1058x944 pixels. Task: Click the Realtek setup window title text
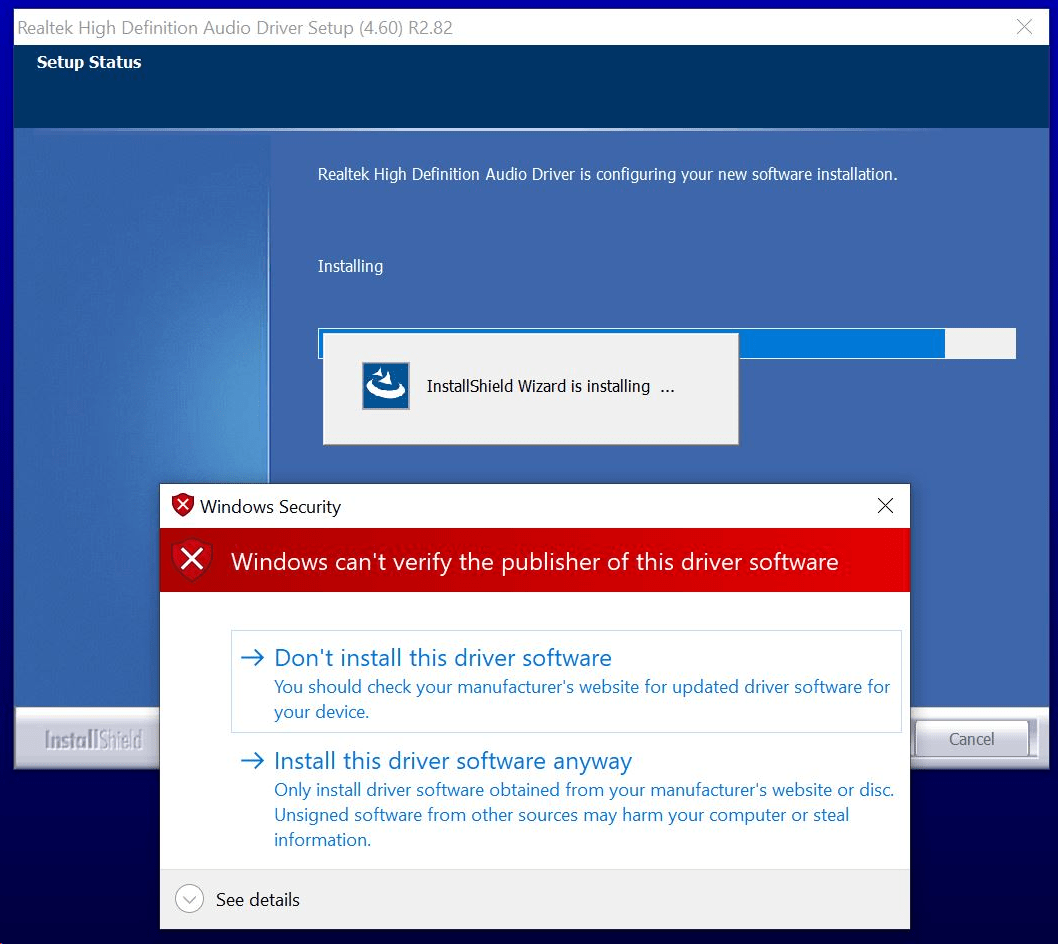(x=235, y=28)
